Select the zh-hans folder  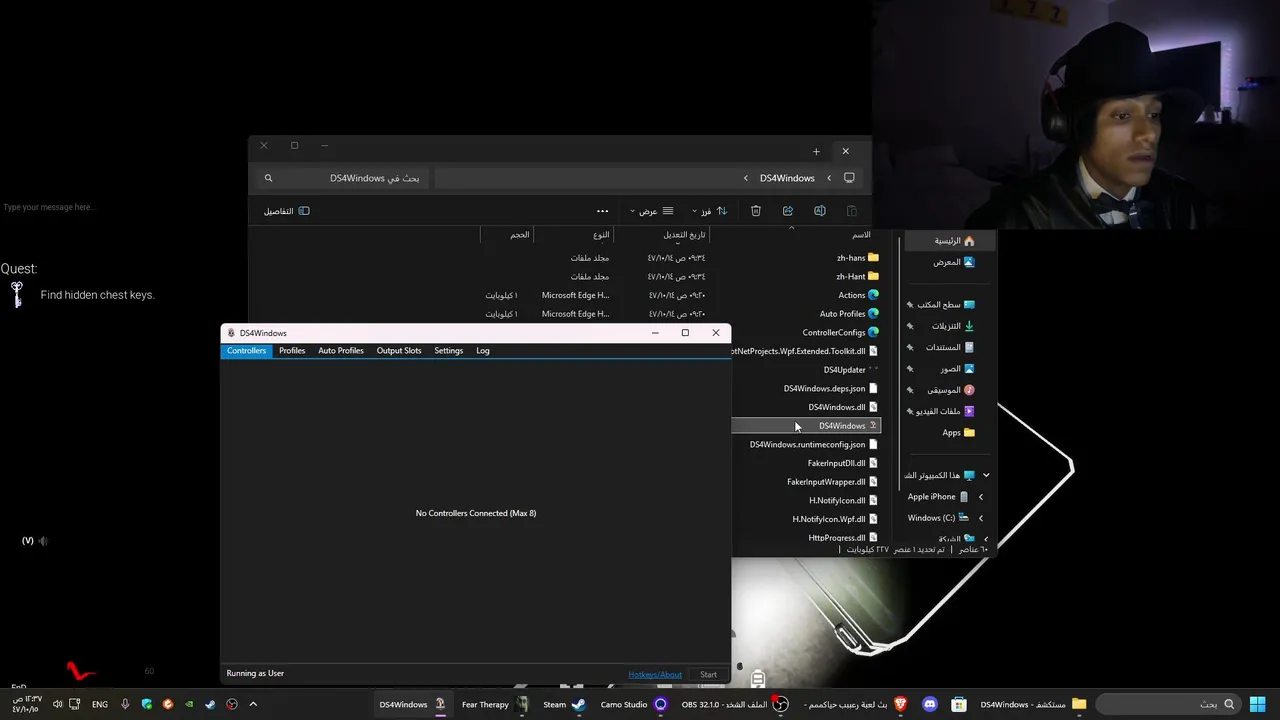(858, 258)
